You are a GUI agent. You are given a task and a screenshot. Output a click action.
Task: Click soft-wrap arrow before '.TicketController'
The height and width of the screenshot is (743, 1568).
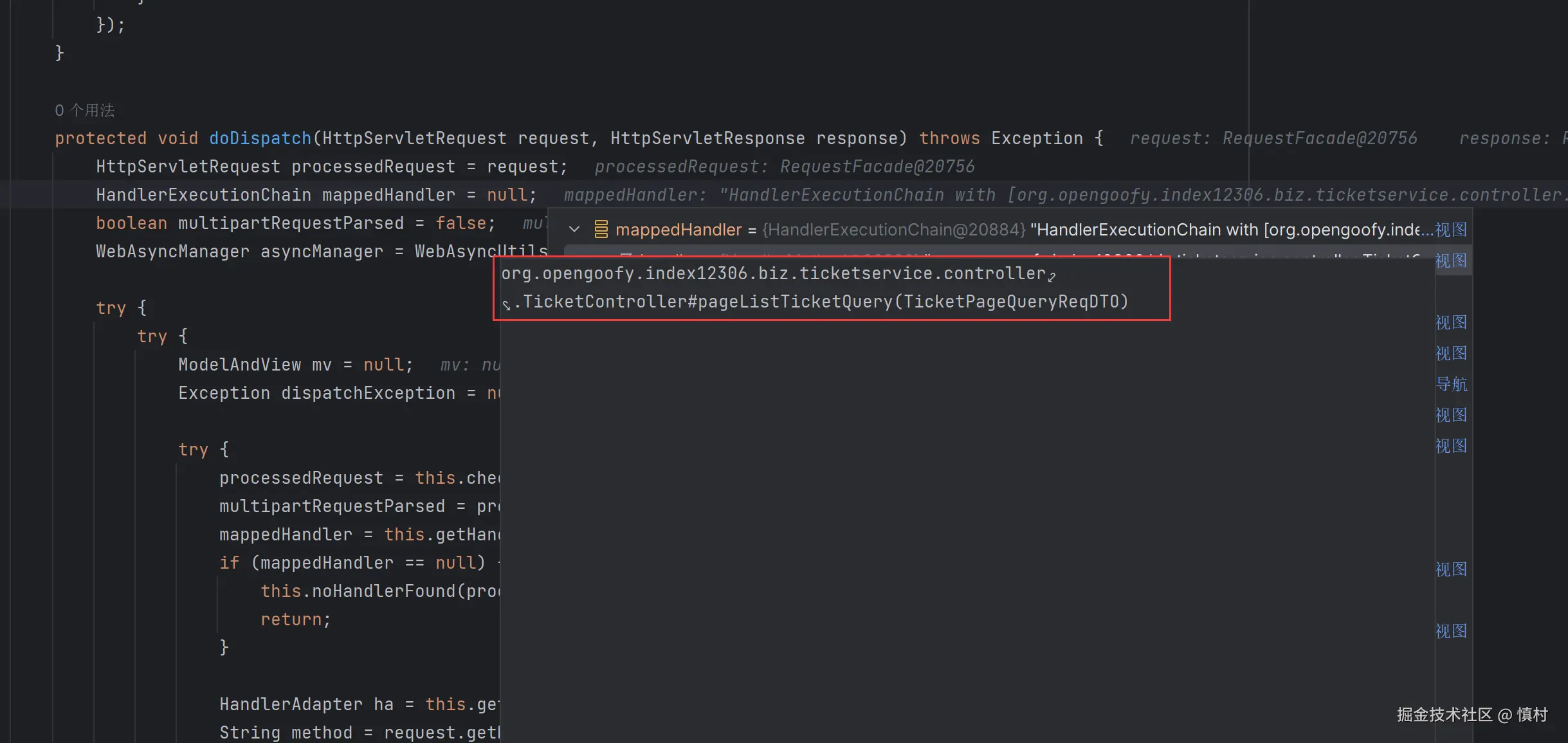[x=507, y=304]
